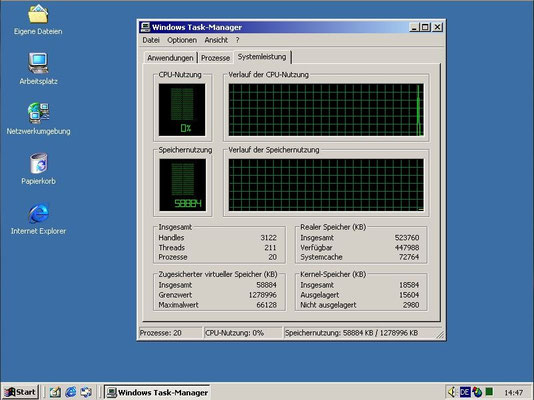This screenshot has height=400, width=534.
Task: Click the Grenzwert value 1278996
Action: click(x=262, y=295)
